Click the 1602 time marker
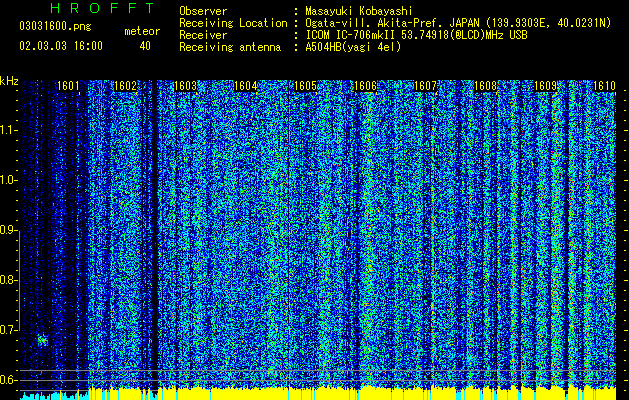Image resolution: width=629 pixels, height=400 pixels. [x=126, y=86]
